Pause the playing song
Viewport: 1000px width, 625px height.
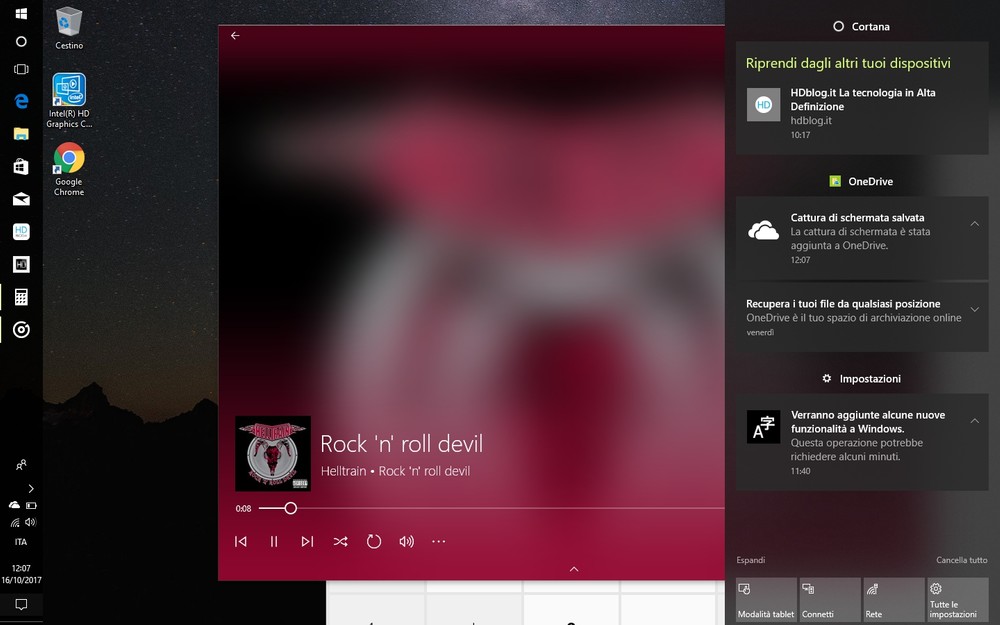click(x=274, y=541)
